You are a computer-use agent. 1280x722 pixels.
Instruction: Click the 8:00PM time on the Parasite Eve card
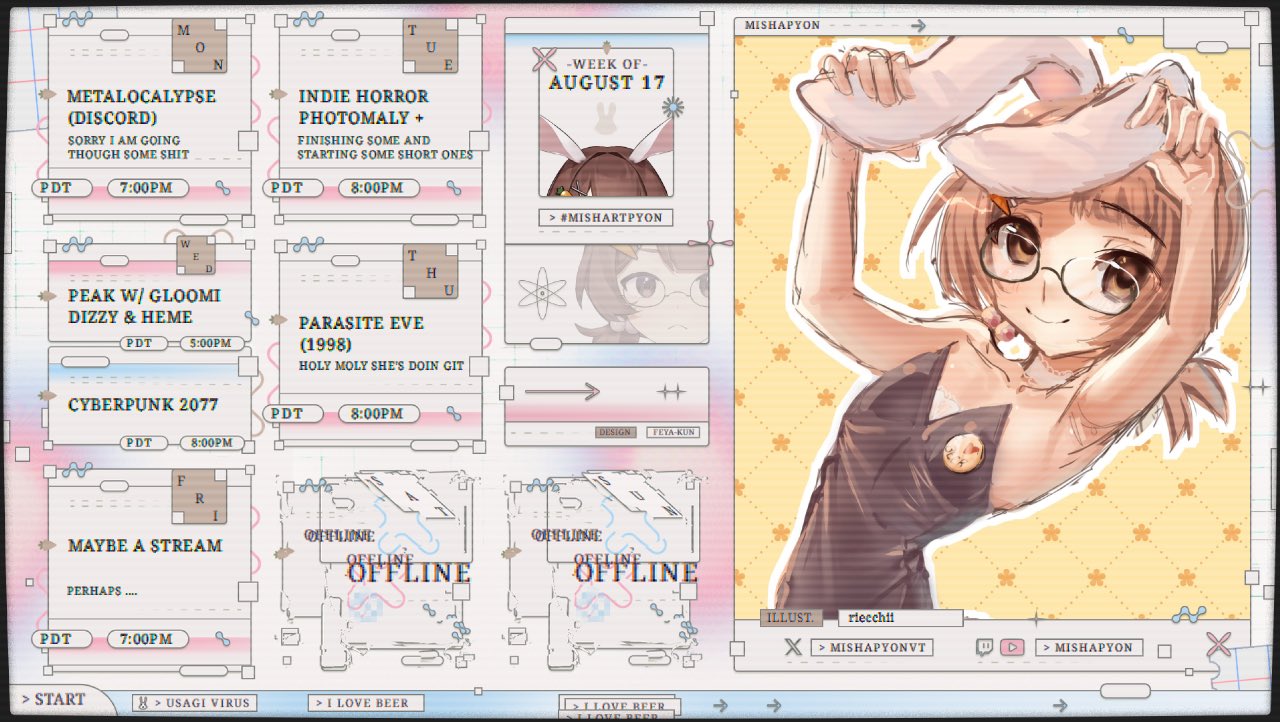[378, 414]
